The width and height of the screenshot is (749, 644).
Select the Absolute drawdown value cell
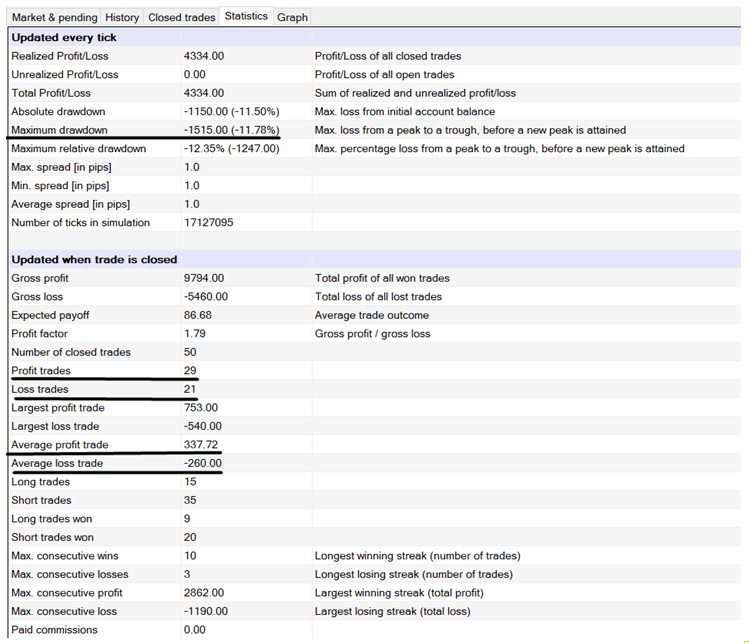231,111
